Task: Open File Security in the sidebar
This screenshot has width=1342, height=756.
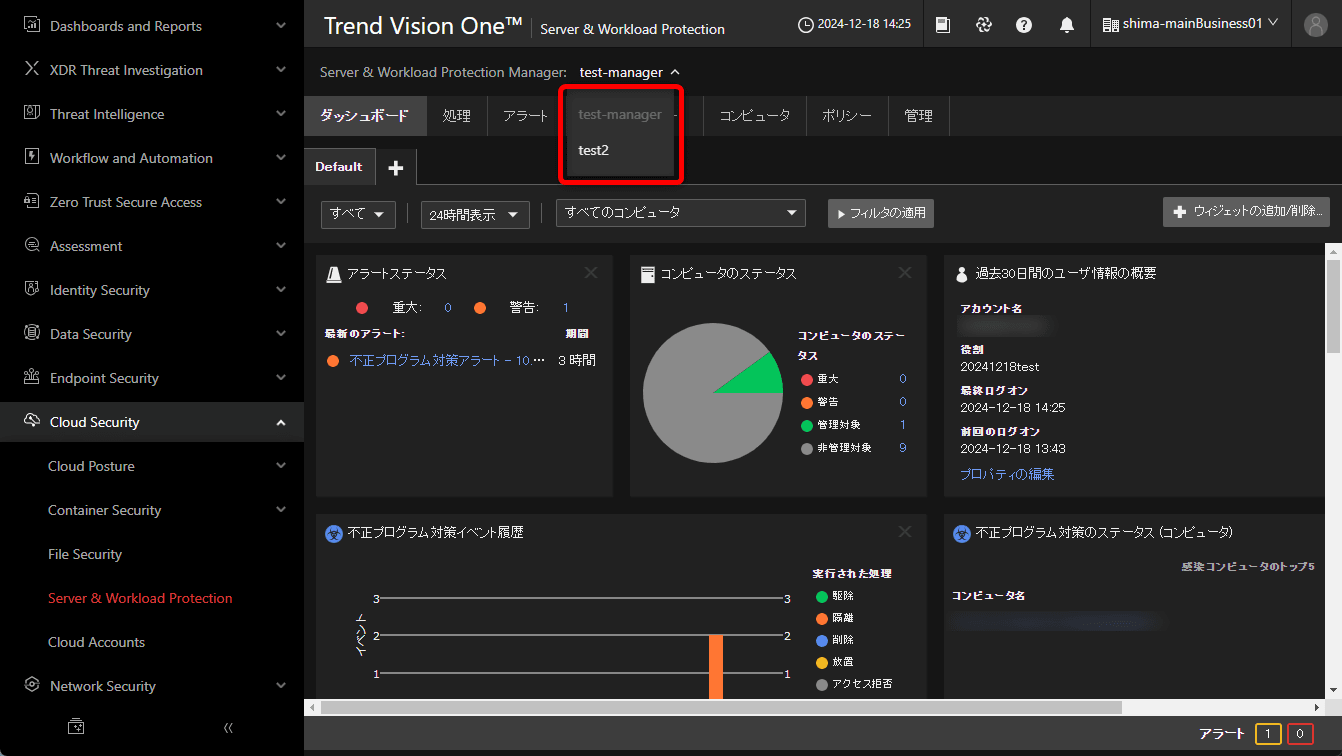Action: [85, 554]
